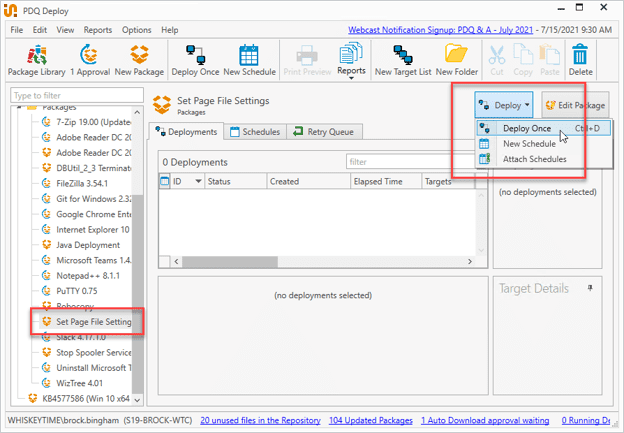Click the Copy toolbar icon
The height and width of the screenshot is (433, 624).
[523, 60]
